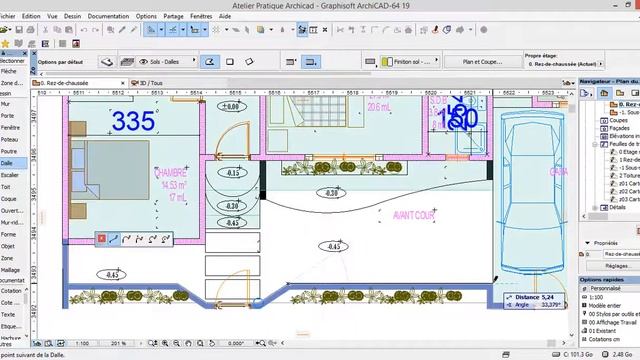640x360 pixels.
Task: Toggle the first slab edge angle option
Action: [x=291, y=62]
